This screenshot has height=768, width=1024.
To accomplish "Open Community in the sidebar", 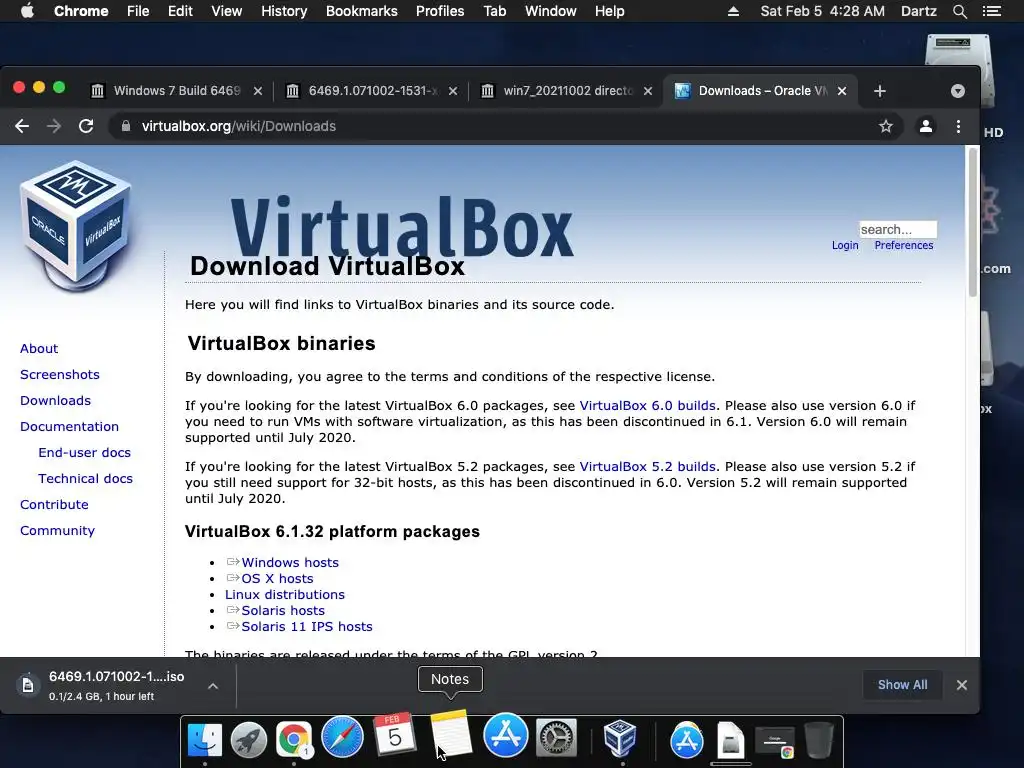I will point(57,531).
